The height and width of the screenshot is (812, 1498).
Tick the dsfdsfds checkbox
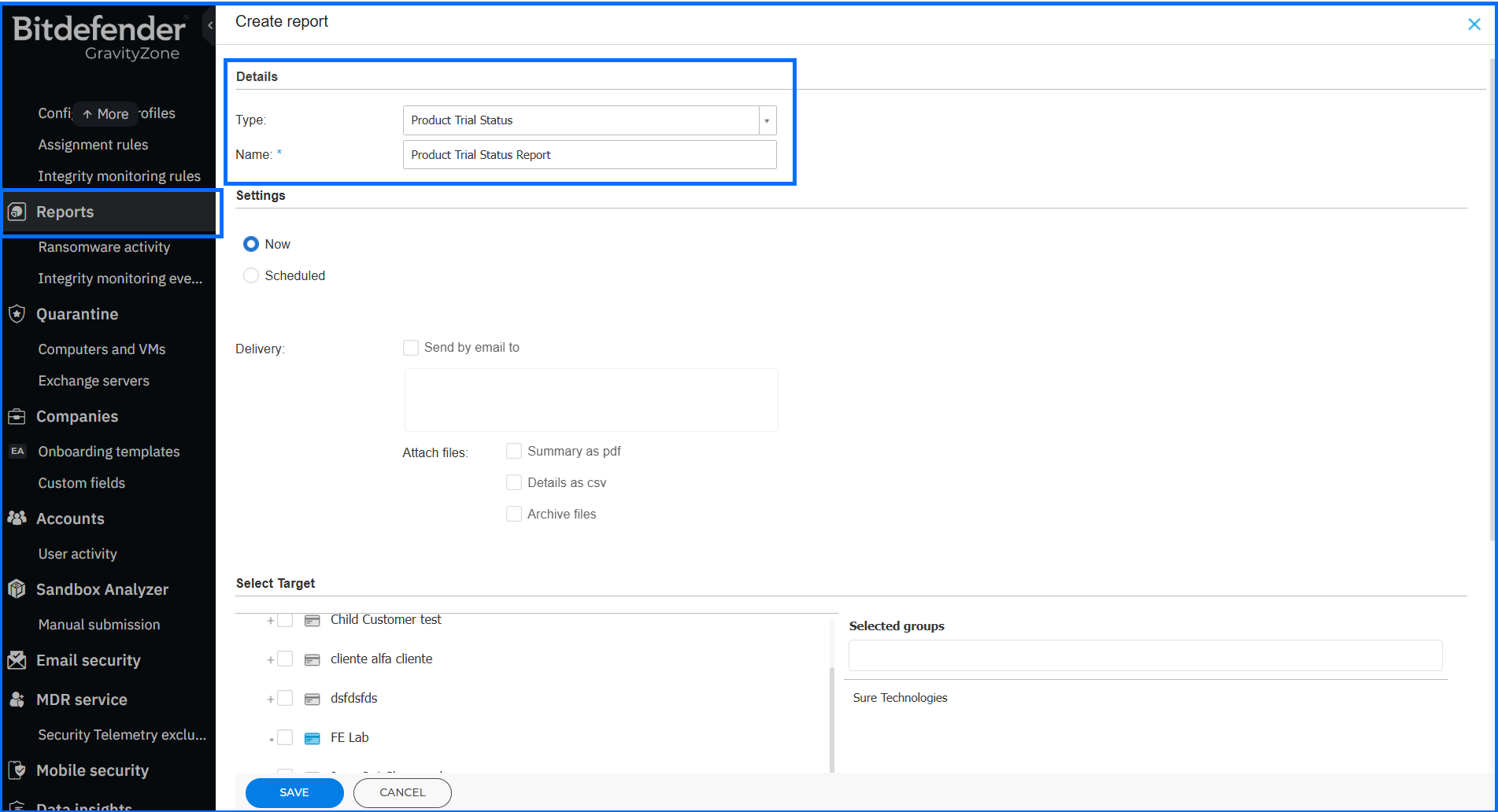(x=286, y=699)
